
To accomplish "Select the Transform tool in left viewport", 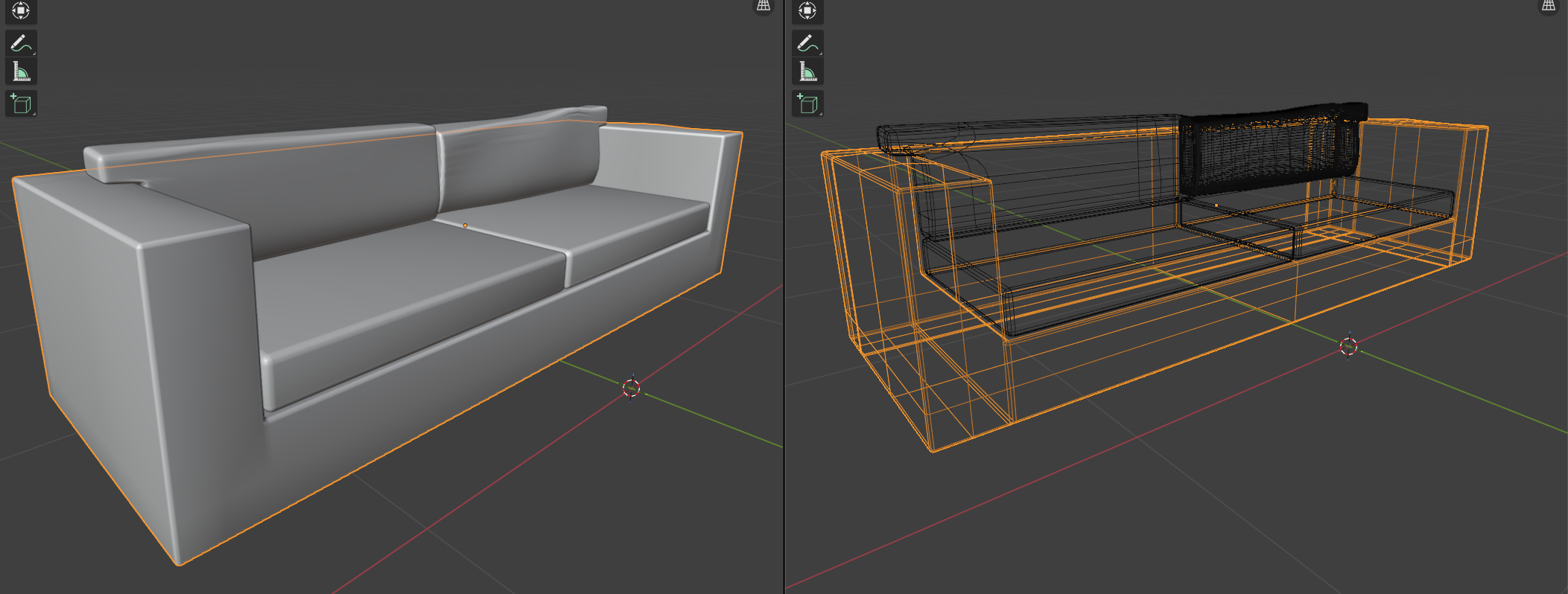I will tap(21, 10).
